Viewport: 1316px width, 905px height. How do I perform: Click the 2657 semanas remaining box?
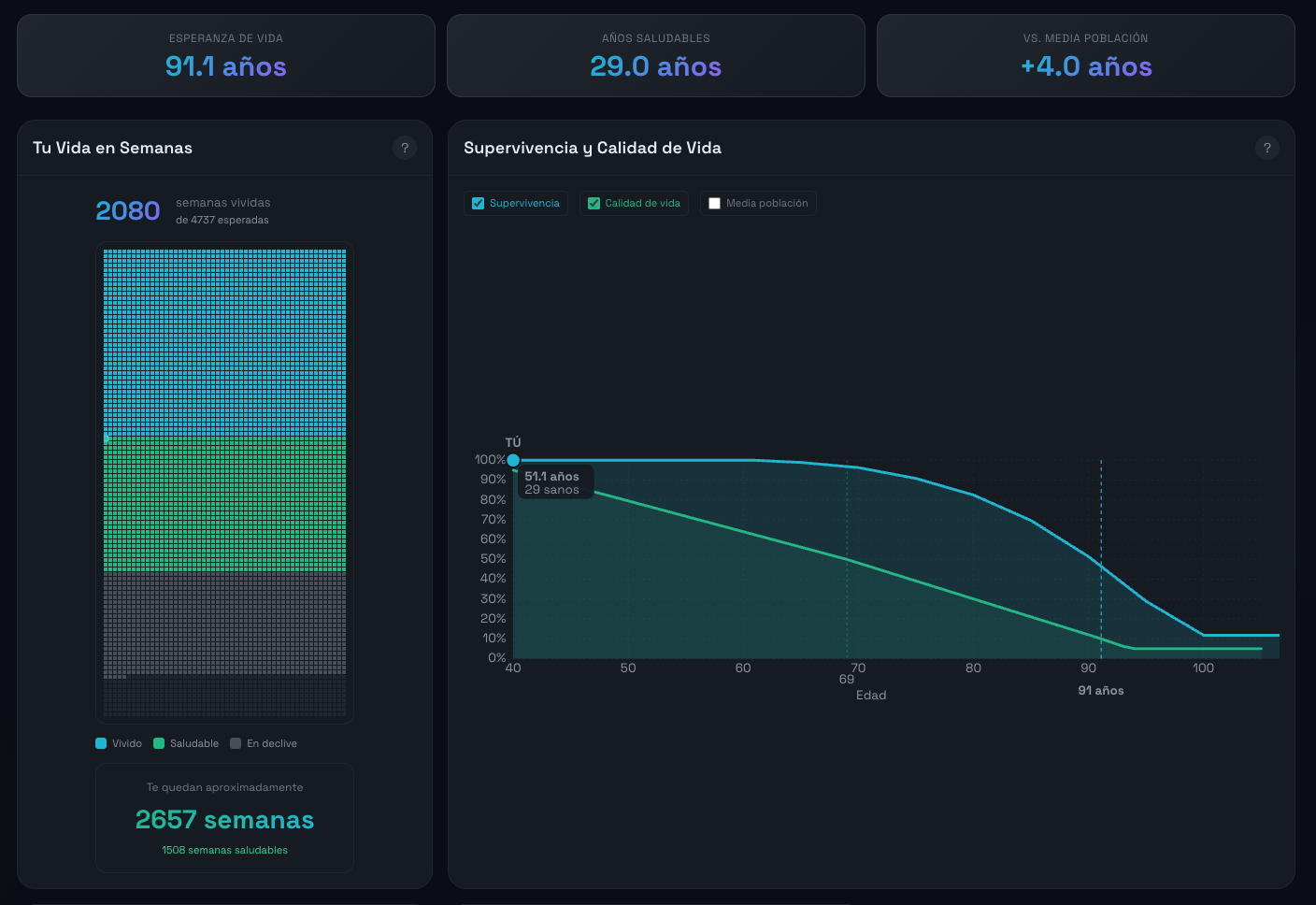coord(224,818)
